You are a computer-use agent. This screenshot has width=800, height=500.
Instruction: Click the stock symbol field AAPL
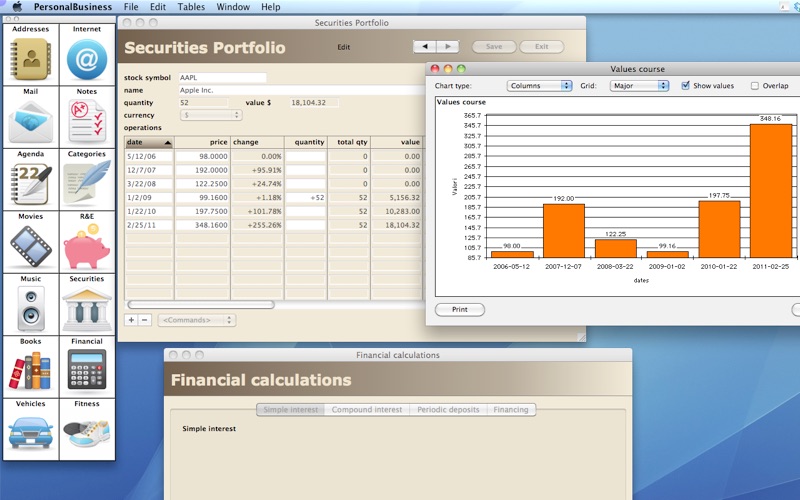tap(222, 78)
